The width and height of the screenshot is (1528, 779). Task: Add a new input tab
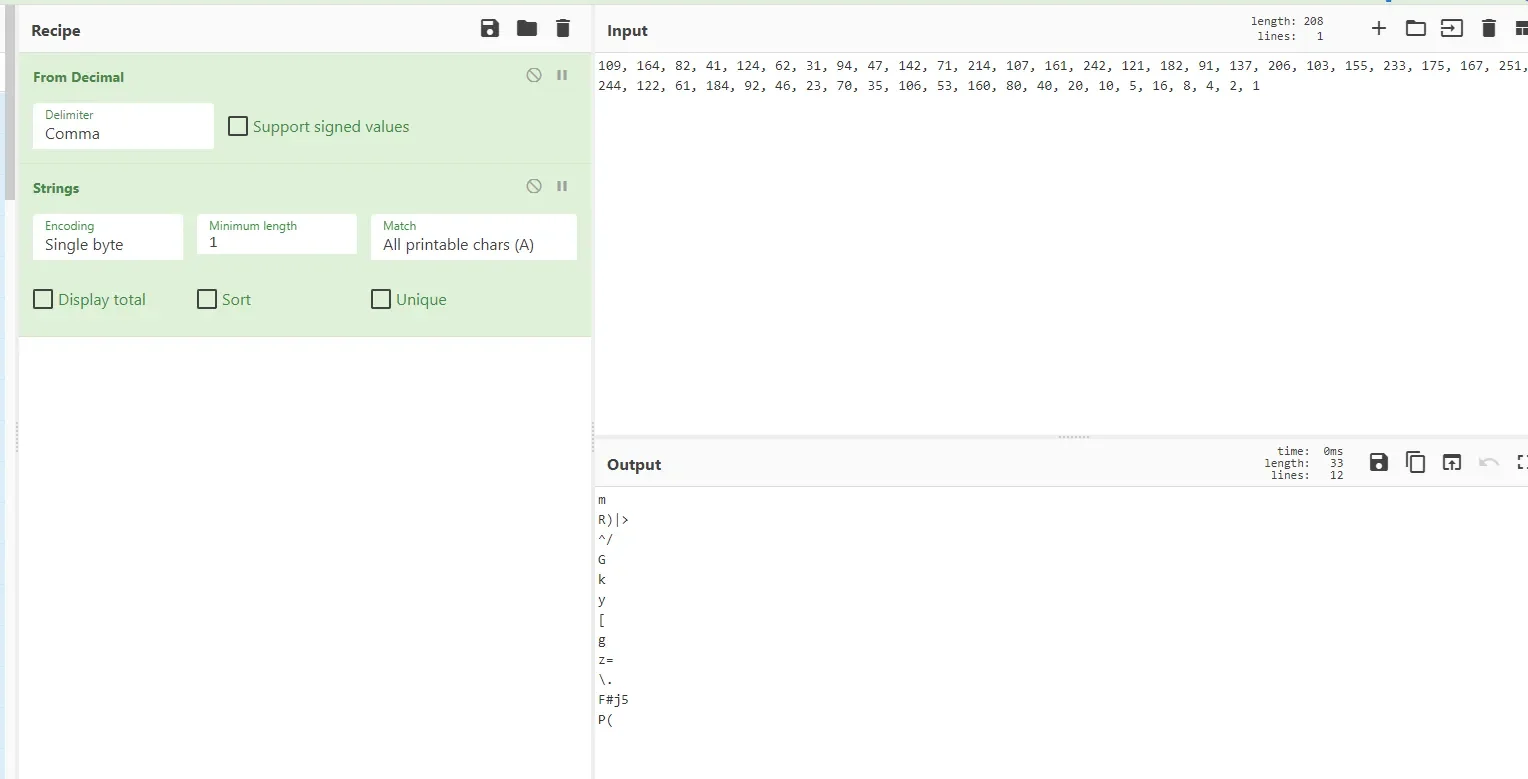(1379, 29)
